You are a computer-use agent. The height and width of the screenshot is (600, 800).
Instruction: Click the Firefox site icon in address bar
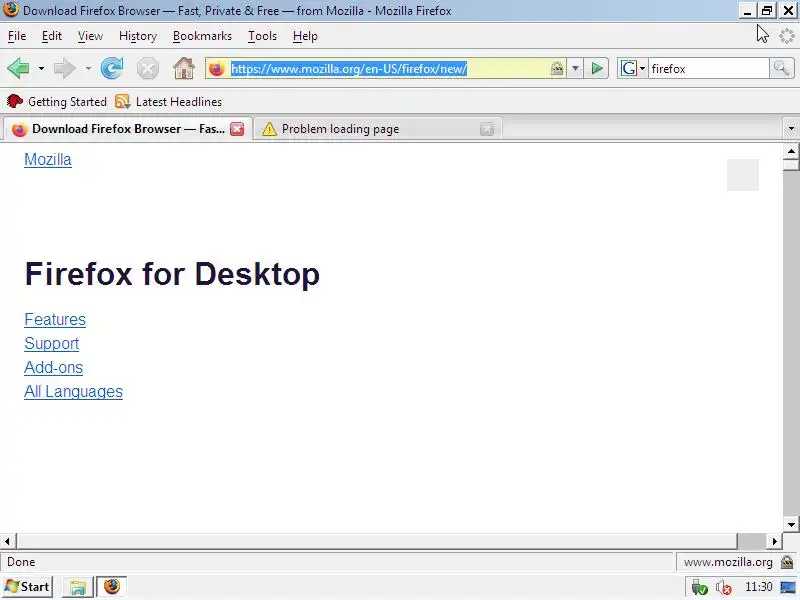pos(216,68)
